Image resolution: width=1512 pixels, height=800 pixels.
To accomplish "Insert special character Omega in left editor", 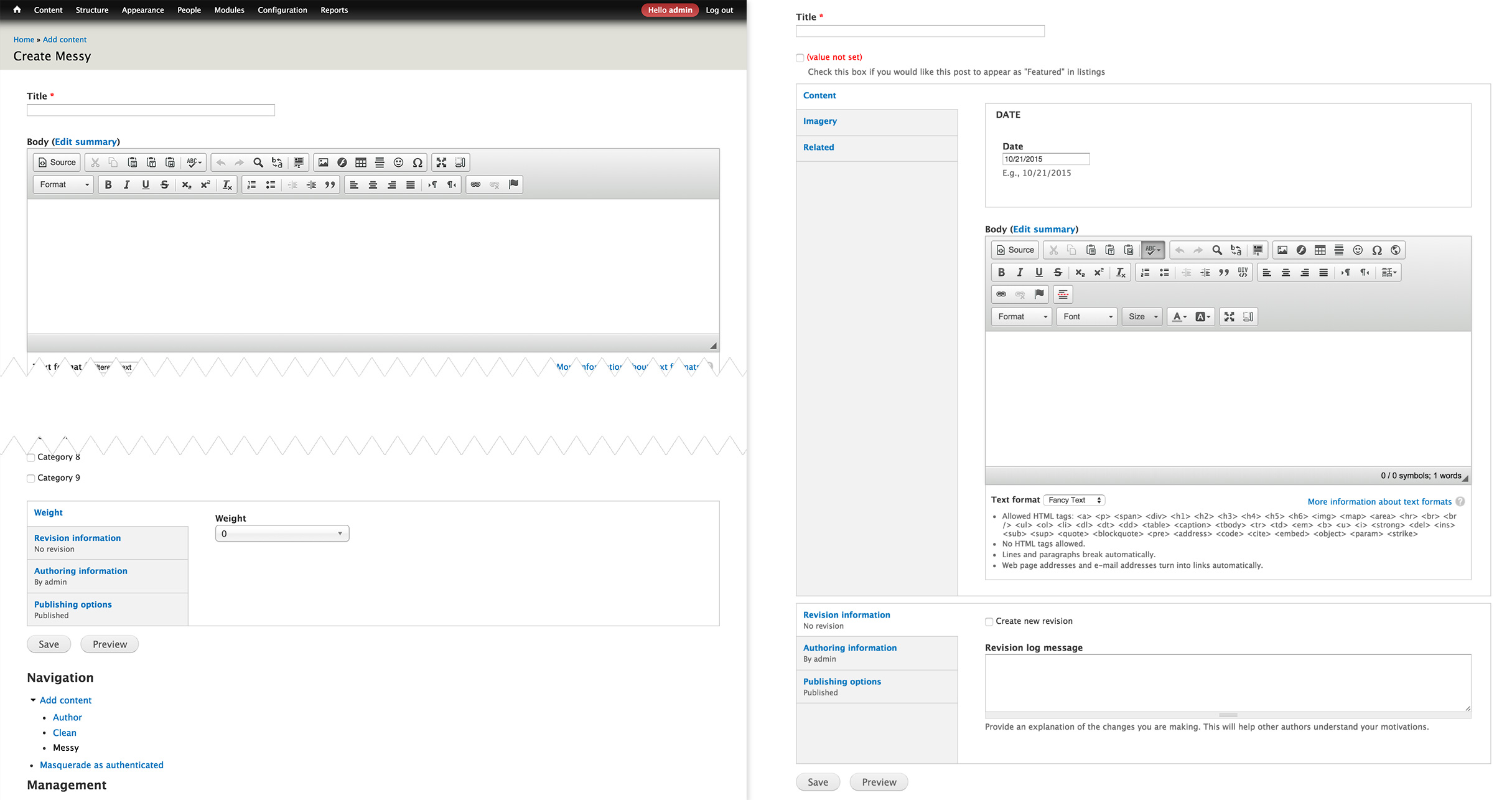I will click(x=418, y=162).
